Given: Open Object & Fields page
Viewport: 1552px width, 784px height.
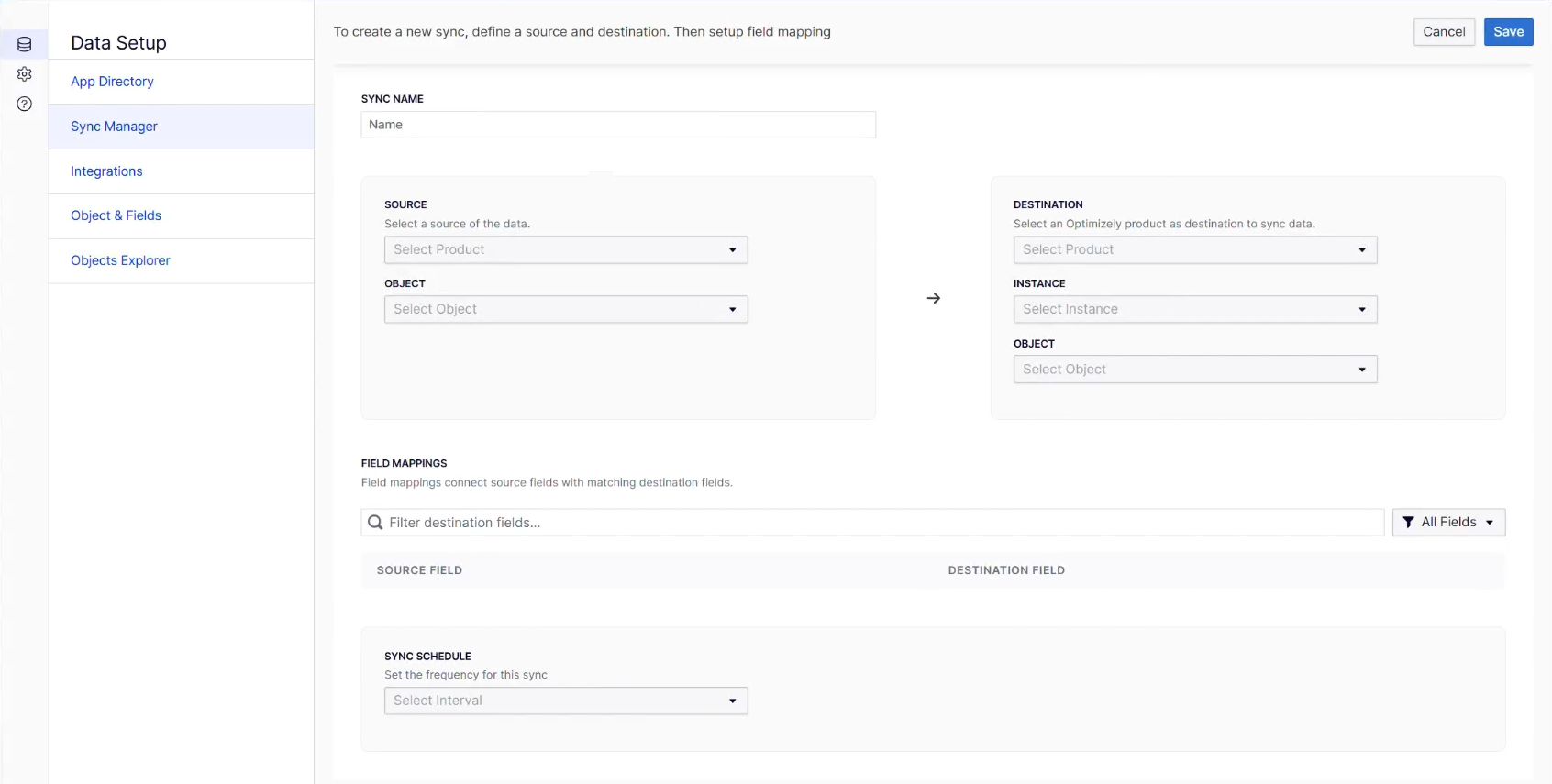Looking at the screenshot, I should [x=116, y=215].
